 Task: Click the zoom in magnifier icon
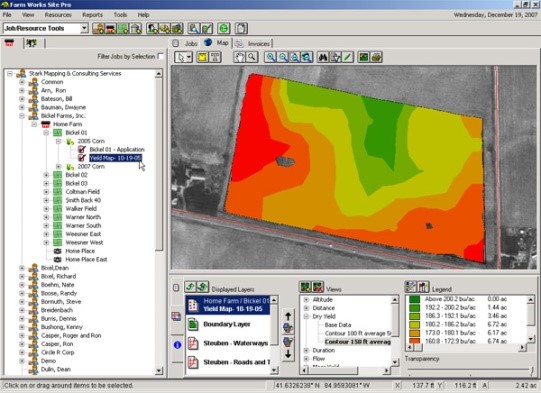pos(270,57)
